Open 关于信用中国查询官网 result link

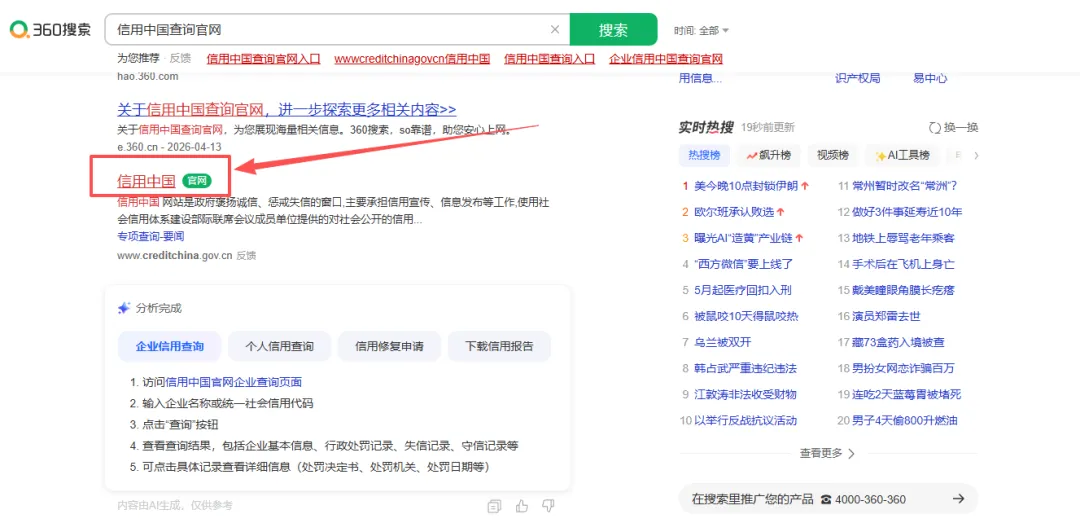pyautogui.click(x=287, y=110)
